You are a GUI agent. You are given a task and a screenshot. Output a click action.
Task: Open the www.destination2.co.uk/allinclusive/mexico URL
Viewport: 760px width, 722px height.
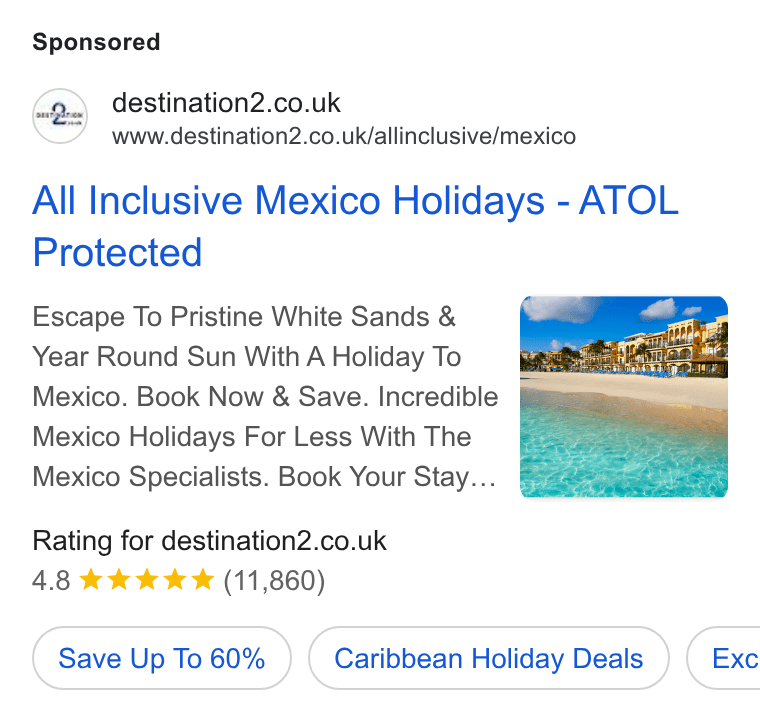(344, 136)
